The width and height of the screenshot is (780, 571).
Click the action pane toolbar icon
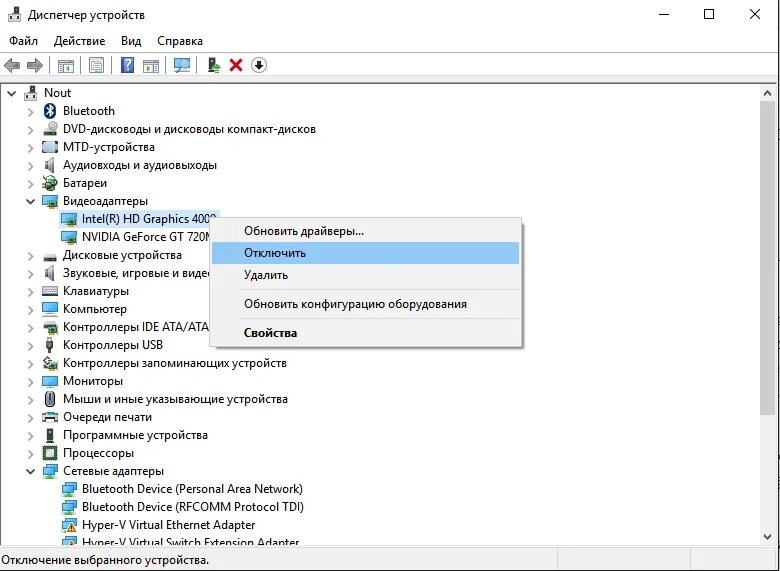pos(151,65)
